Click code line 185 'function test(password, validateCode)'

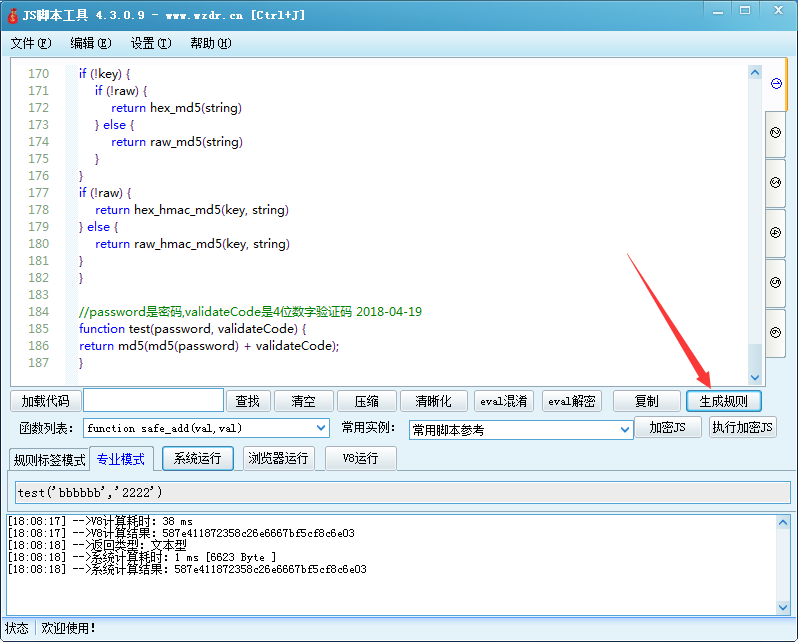[x=192, y=329]
